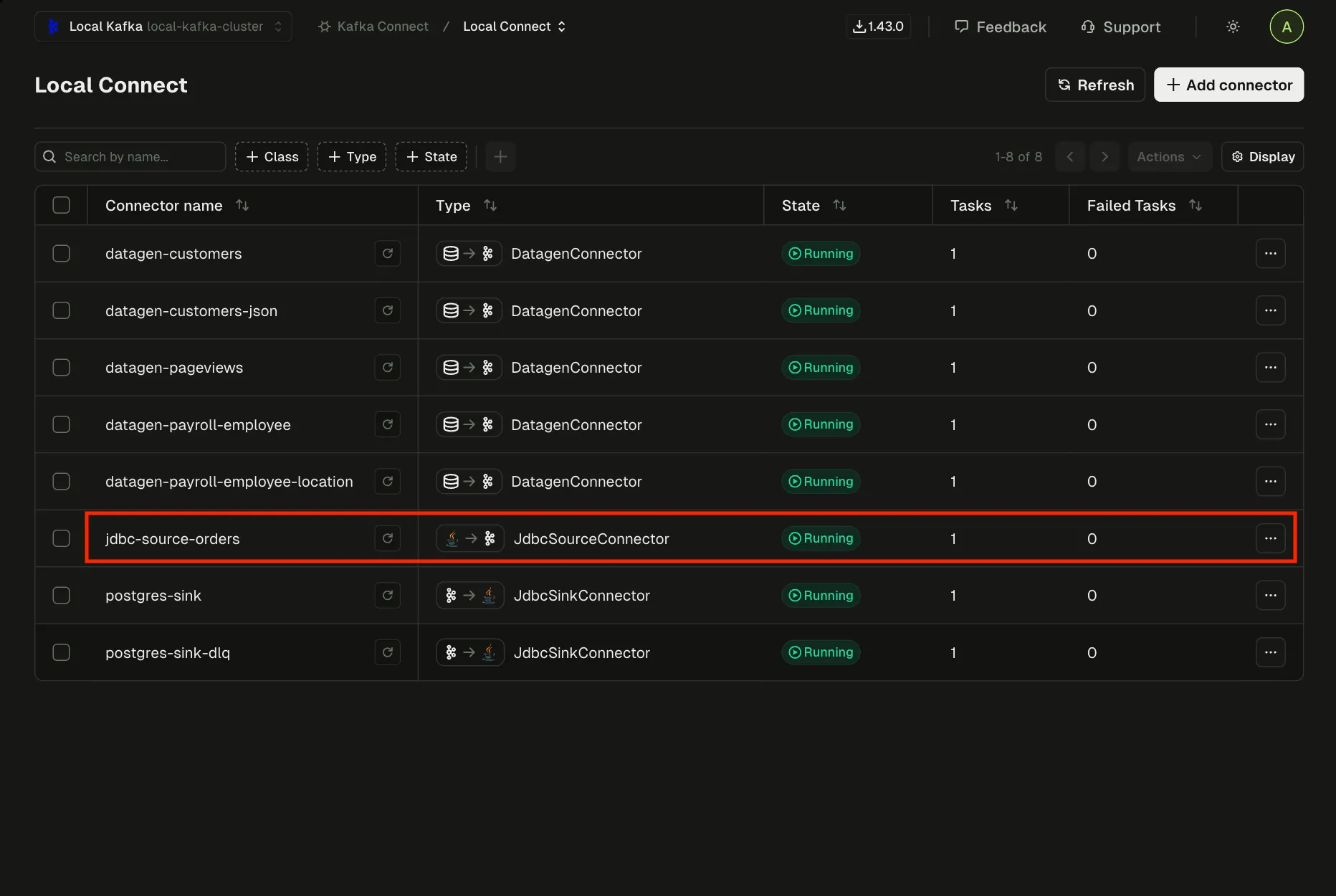Refresh the postgres-sink-dlq connector

pos(387,652)
